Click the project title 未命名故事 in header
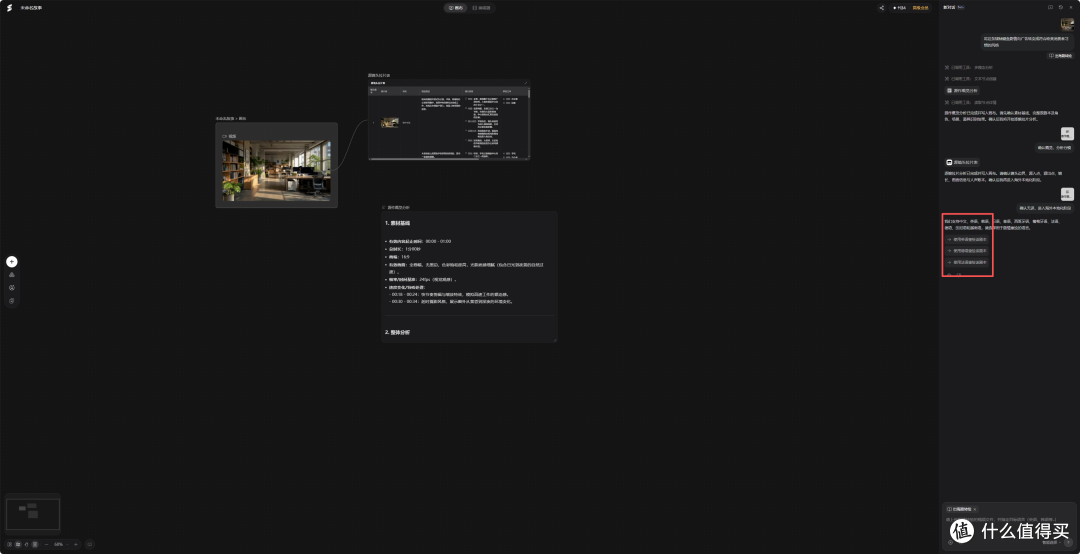This screenshot has height=554, width=1080. [x=31, y=8]
